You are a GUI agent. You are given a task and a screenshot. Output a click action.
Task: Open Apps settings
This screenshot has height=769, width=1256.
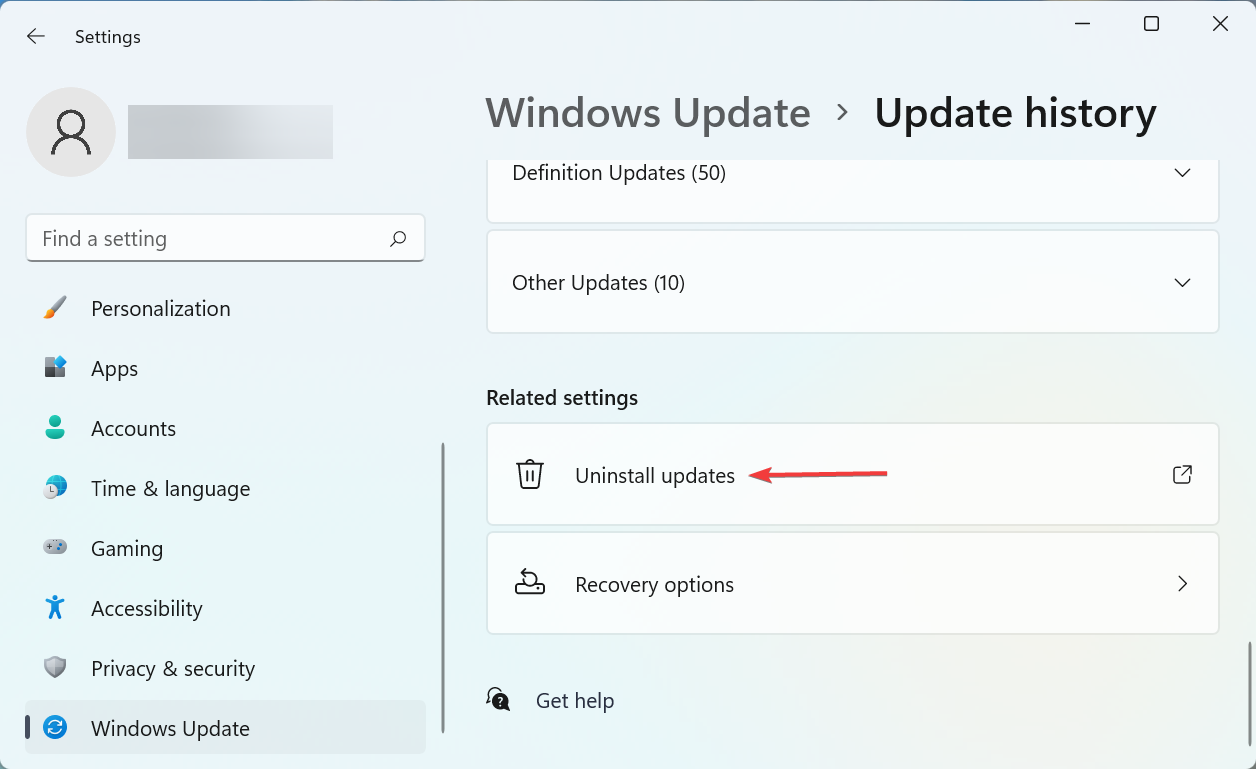pos(225,368)
